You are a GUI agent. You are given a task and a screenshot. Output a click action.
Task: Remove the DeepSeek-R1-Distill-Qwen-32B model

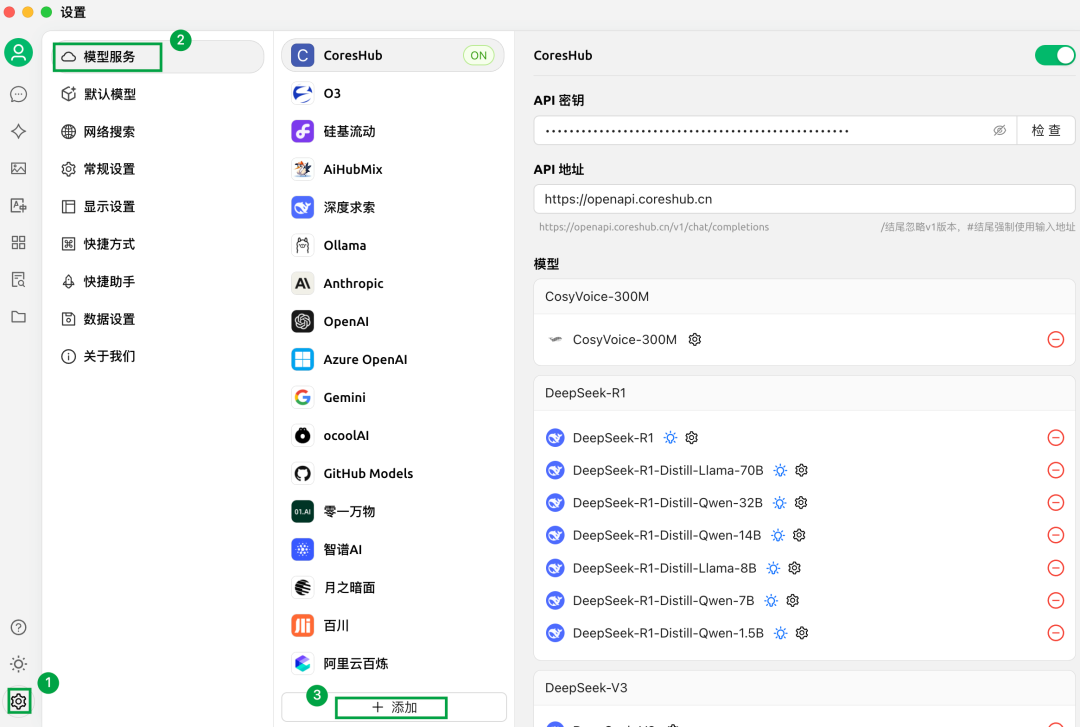(x=1056, y=502)
